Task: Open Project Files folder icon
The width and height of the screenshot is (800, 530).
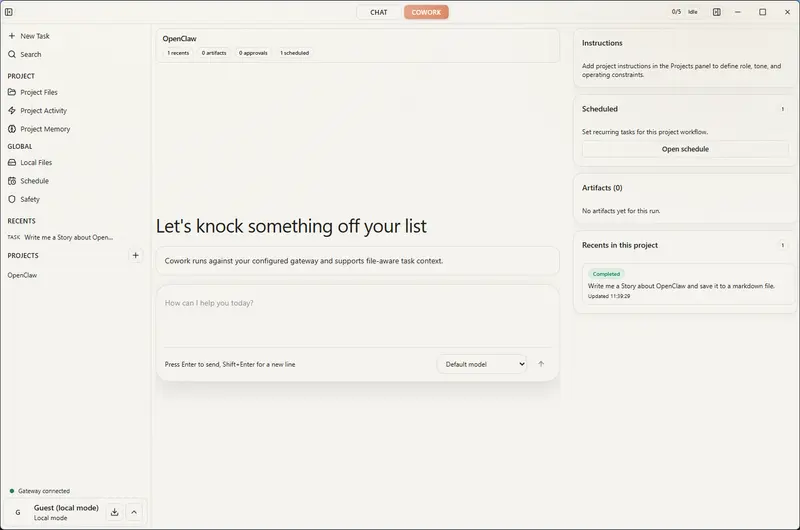Action: [12, 92]
